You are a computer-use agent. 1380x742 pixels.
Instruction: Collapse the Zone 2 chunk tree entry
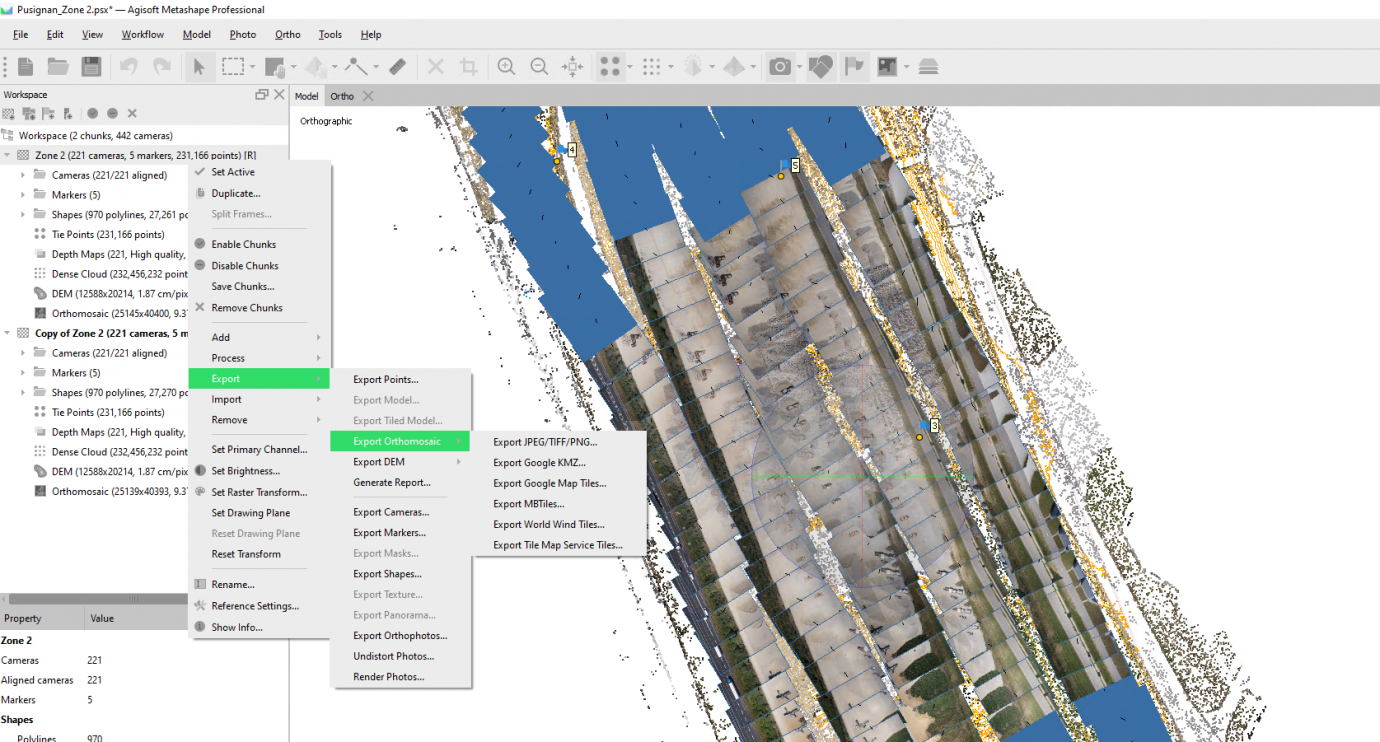coord(8,154)
